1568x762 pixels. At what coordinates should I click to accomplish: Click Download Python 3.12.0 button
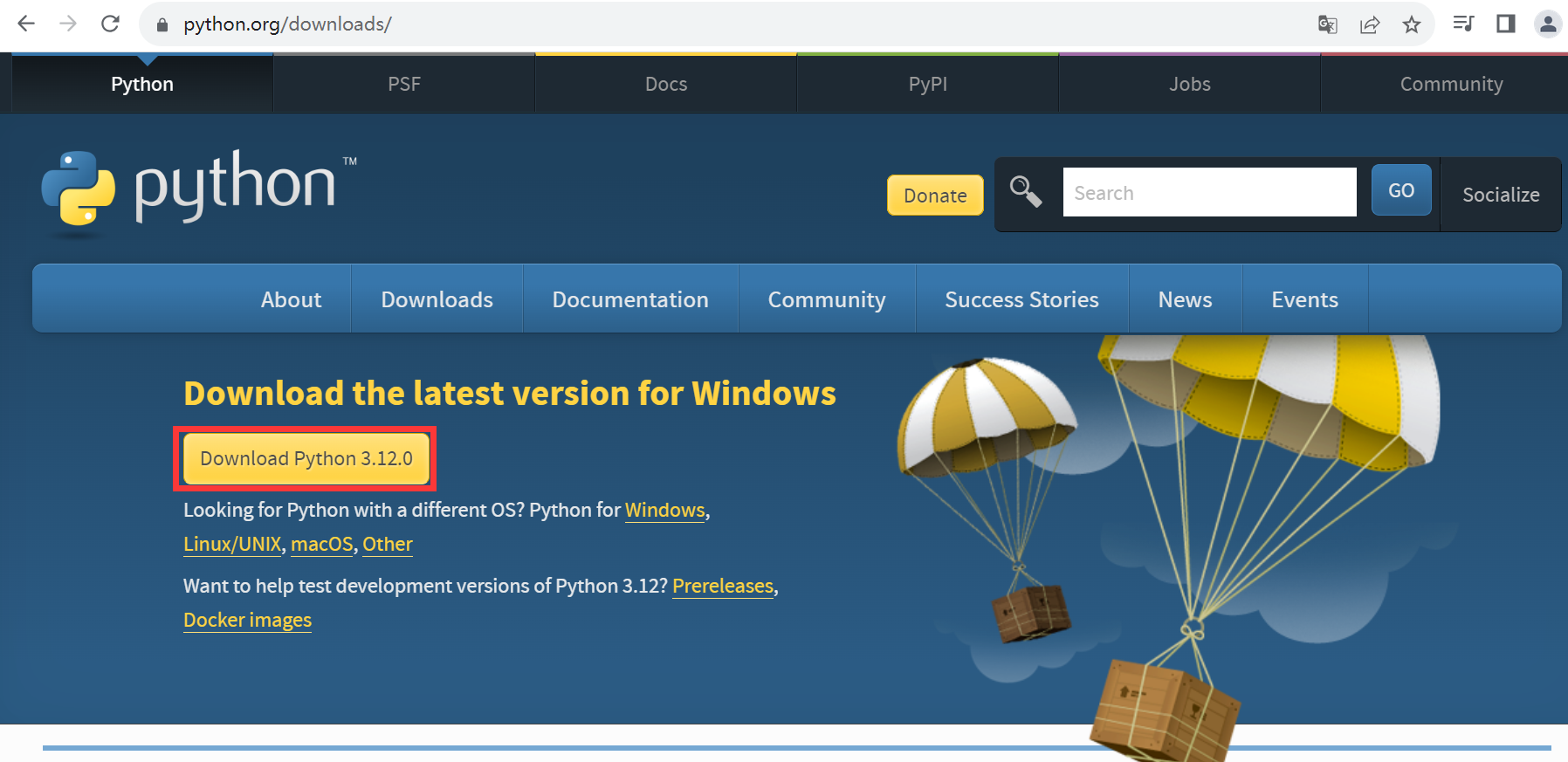(306, 458)
